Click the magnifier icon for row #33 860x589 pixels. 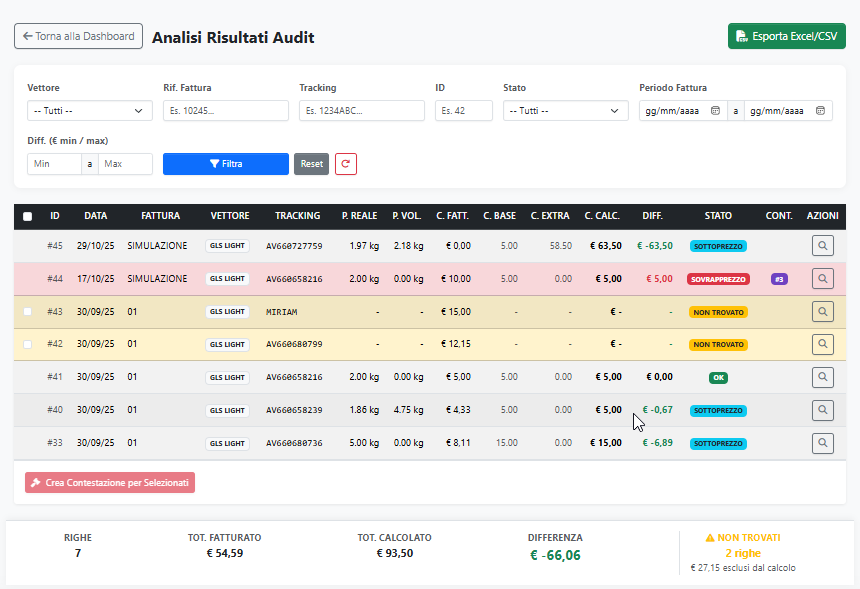(823, 442)
